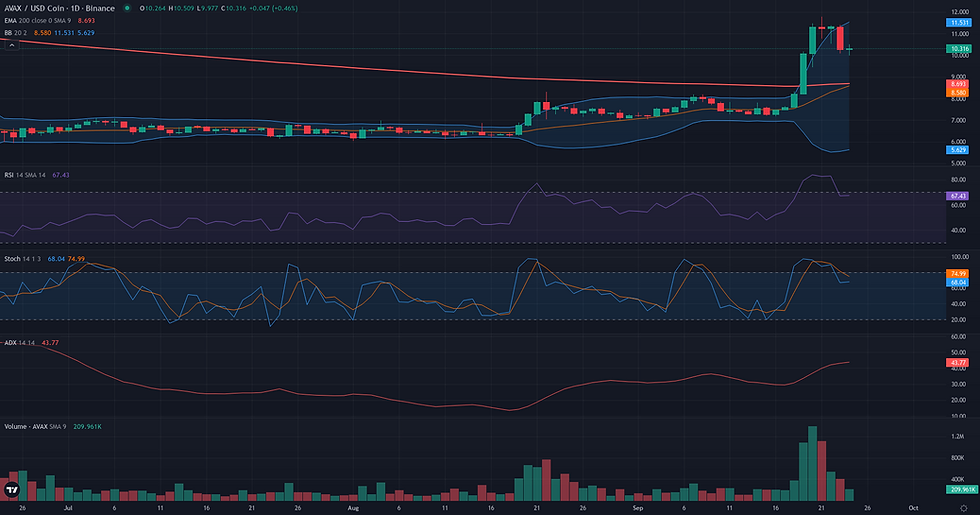The width and height of the screenshot is (980, 515).
Task: Click the lower Bollinger band label 5.629
Action: (958, 150)
